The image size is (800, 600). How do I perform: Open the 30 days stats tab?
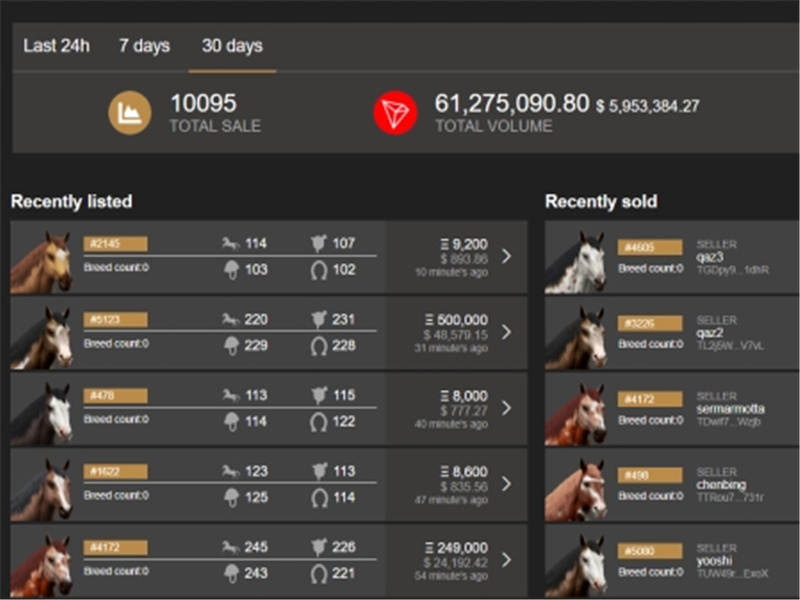click(x=232, y=46)
